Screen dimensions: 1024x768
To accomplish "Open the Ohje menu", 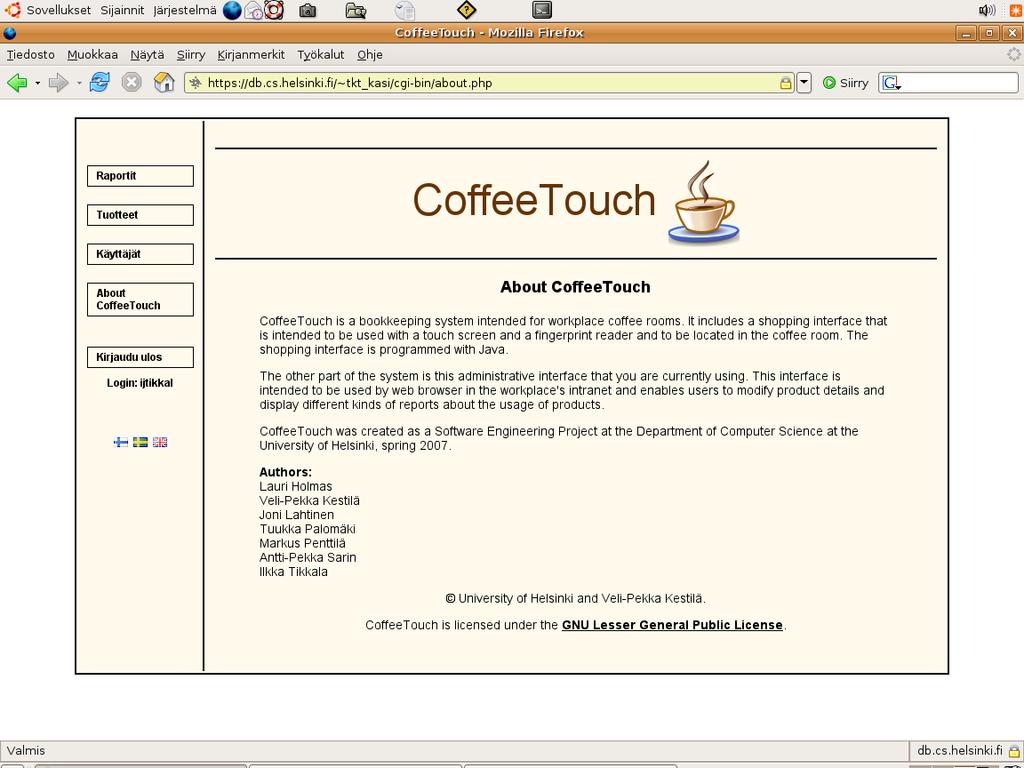I will pos(370,55).
